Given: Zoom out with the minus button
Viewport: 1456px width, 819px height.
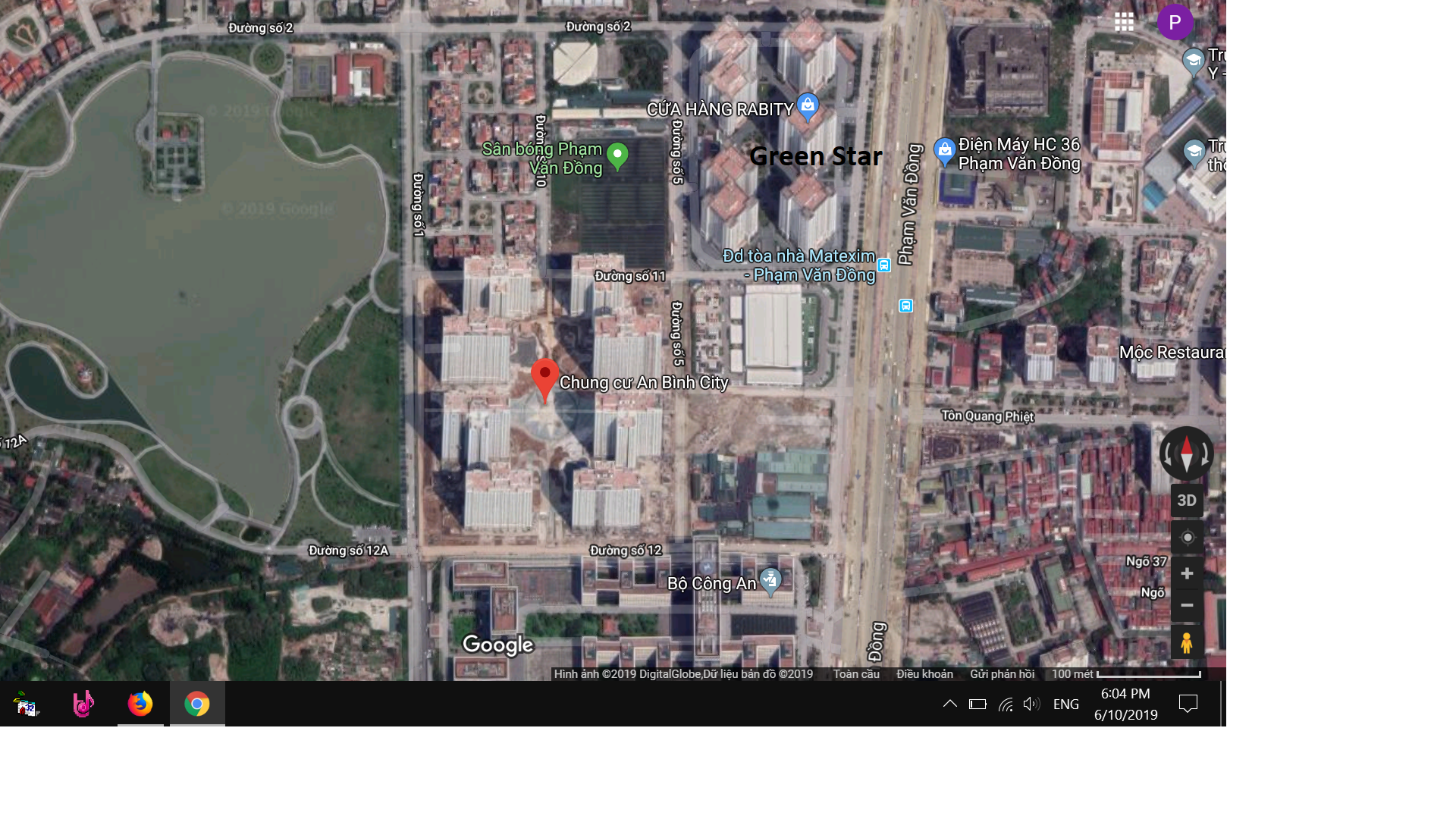Looking at the screenshot, I should [1187, 605].
